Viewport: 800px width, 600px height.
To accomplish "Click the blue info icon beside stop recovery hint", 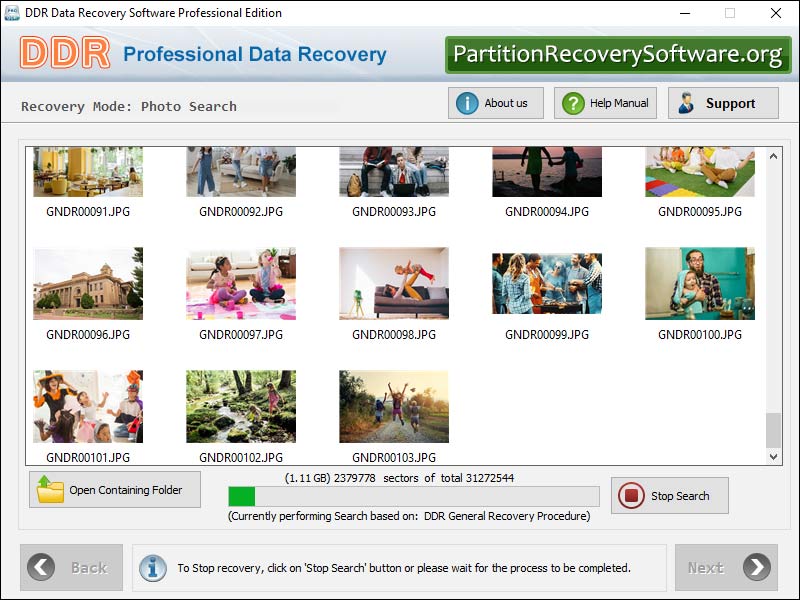I will [x=153, y=568].
